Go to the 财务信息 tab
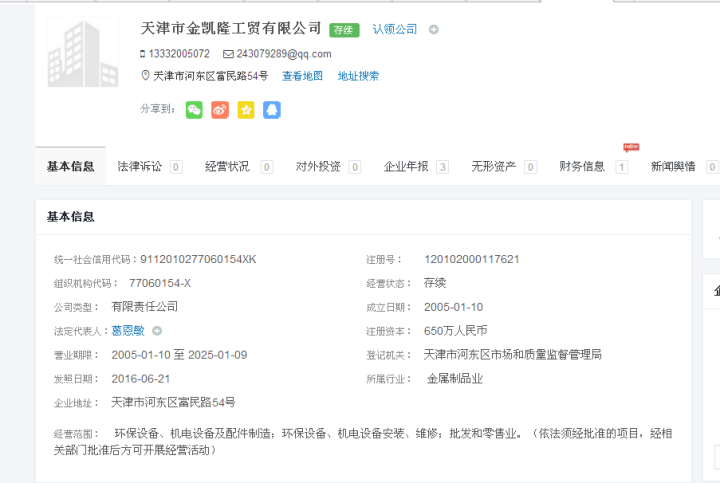Screen dimensions: 720x483 click(x=582, y=167)
